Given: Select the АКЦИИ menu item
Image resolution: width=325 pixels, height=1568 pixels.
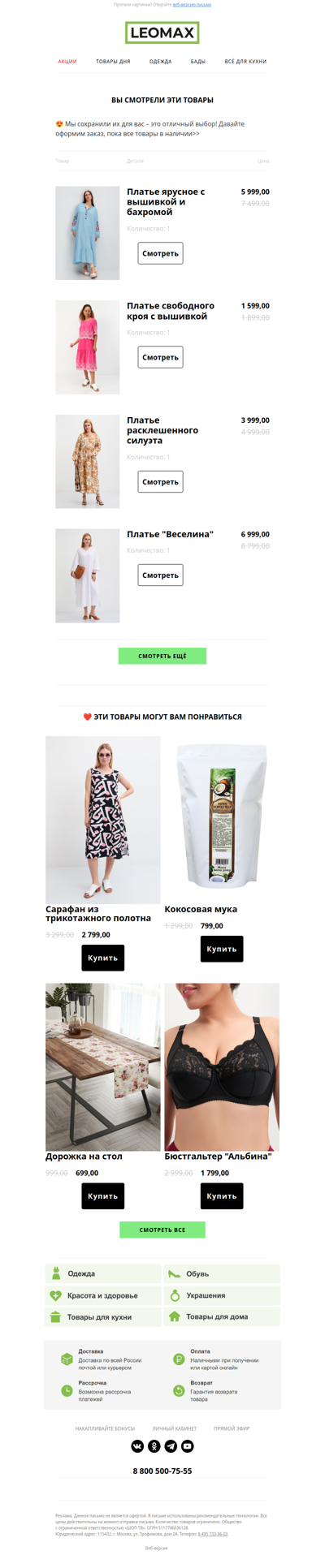Looking at the screenshot, I should 67,62.
